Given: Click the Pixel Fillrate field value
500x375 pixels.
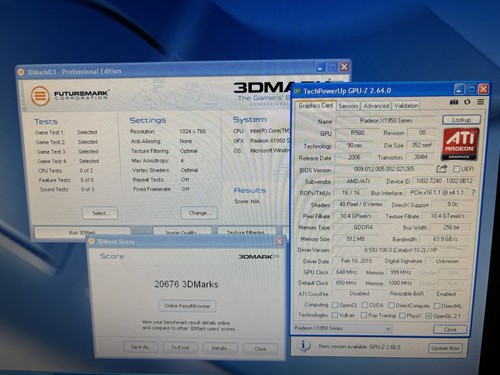Looking at the screenshot, I should click(x=355, y=216).
